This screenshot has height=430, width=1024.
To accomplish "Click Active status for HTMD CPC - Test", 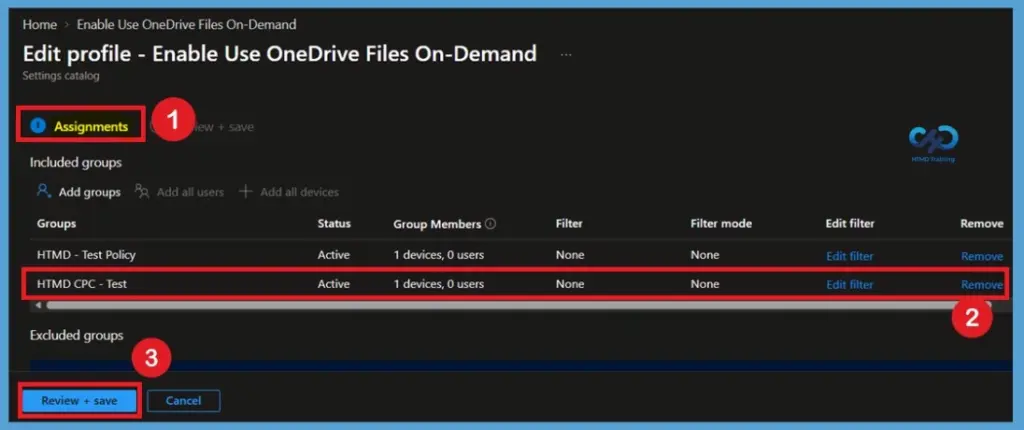I will tap(333, 284).
